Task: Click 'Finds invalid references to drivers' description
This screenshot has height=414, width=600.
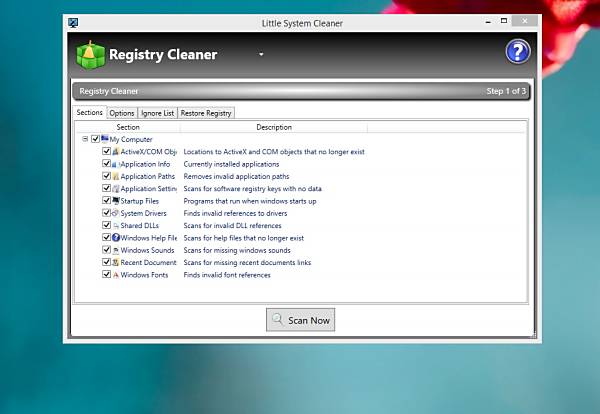Action: [235, 213]
